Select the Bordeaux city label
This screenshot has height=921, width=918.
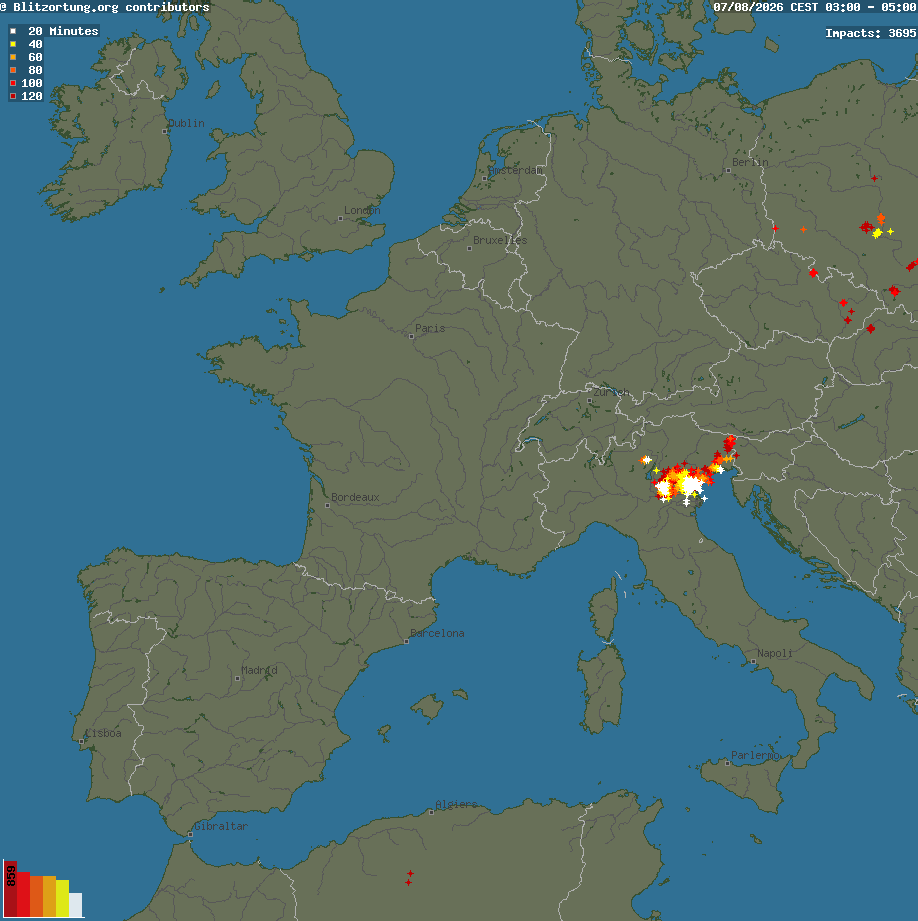pos(355,498)
